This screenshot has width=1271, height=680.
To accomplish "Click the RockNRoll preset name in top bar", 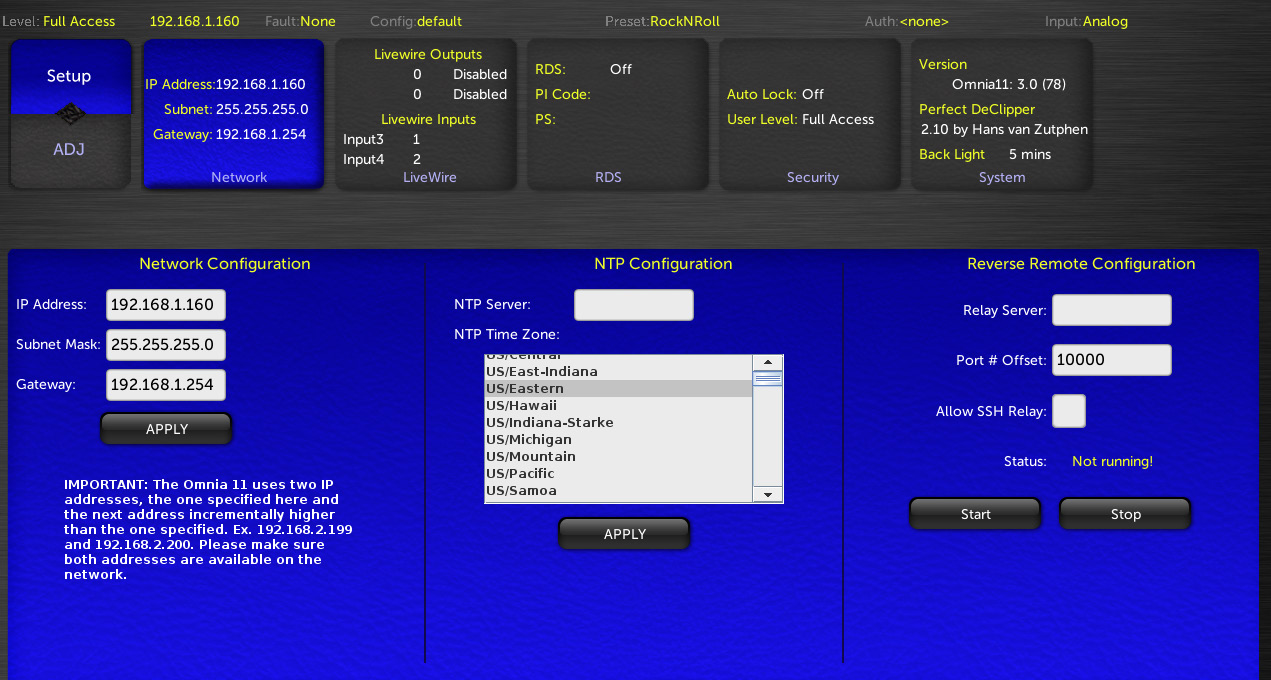I will 685,21.
